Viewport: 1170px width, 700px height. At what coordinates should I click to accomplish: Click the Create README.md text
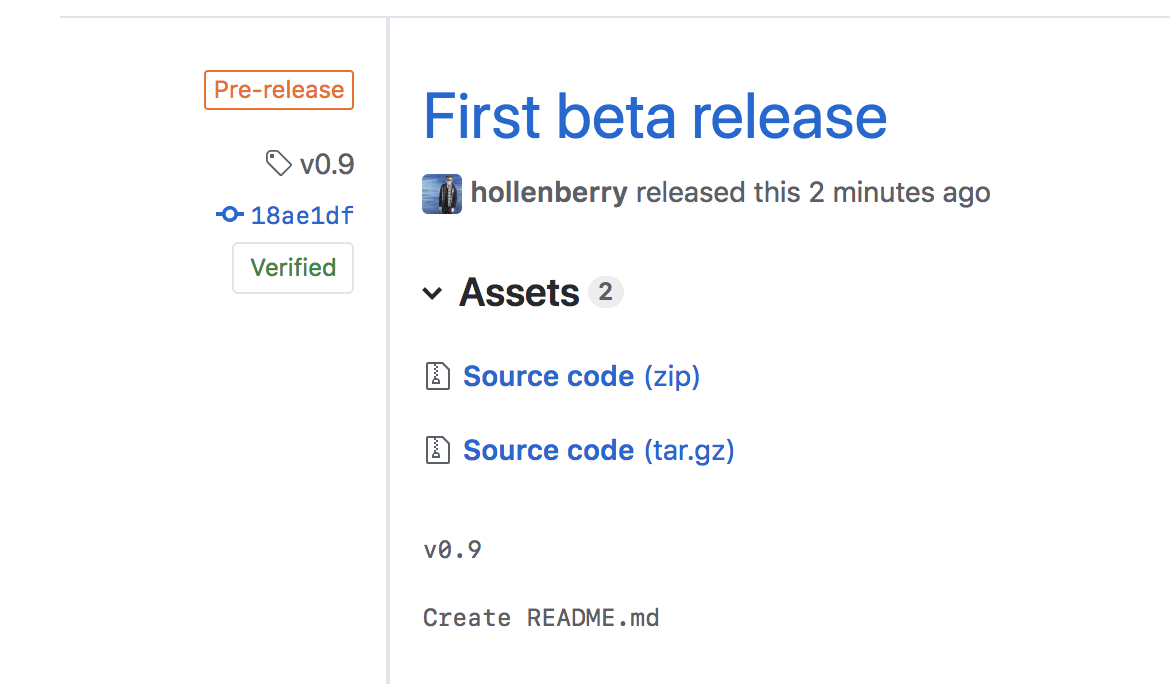click(x=541, y=618)
